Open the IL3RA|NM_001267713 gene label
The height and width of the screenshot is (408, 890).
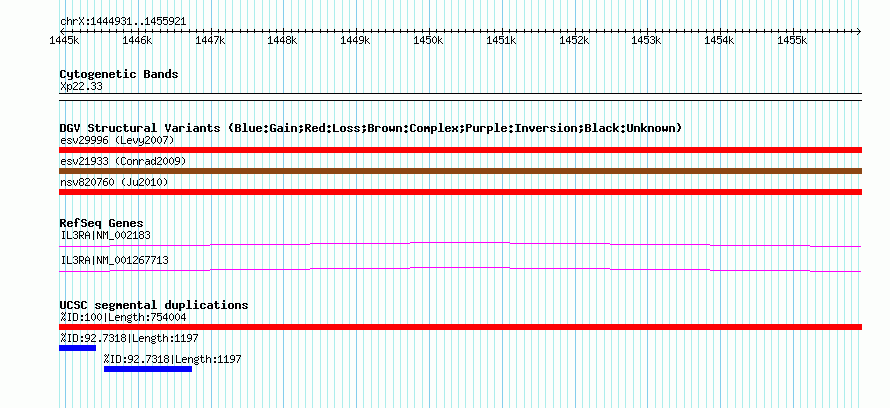click(114, 260)
